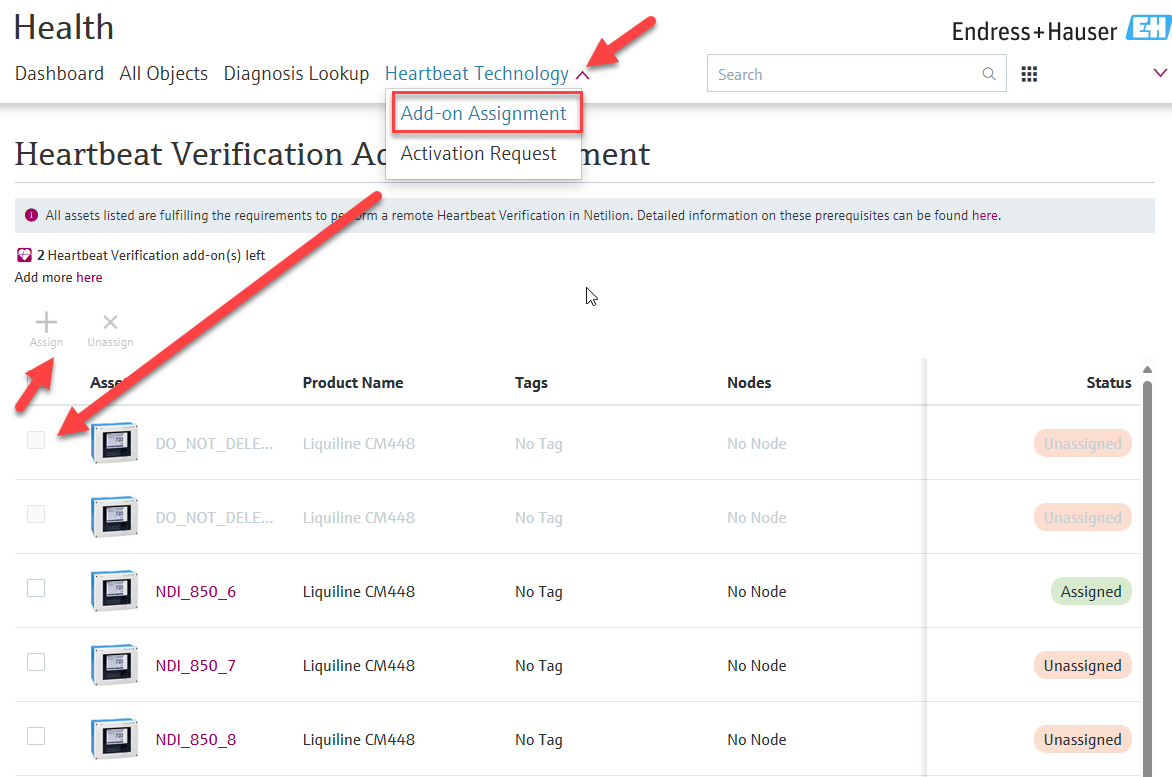Click the NDI_850_6 device thumbnail
Viewport: 1172px width, 777px height.
(x=113, y=591)
